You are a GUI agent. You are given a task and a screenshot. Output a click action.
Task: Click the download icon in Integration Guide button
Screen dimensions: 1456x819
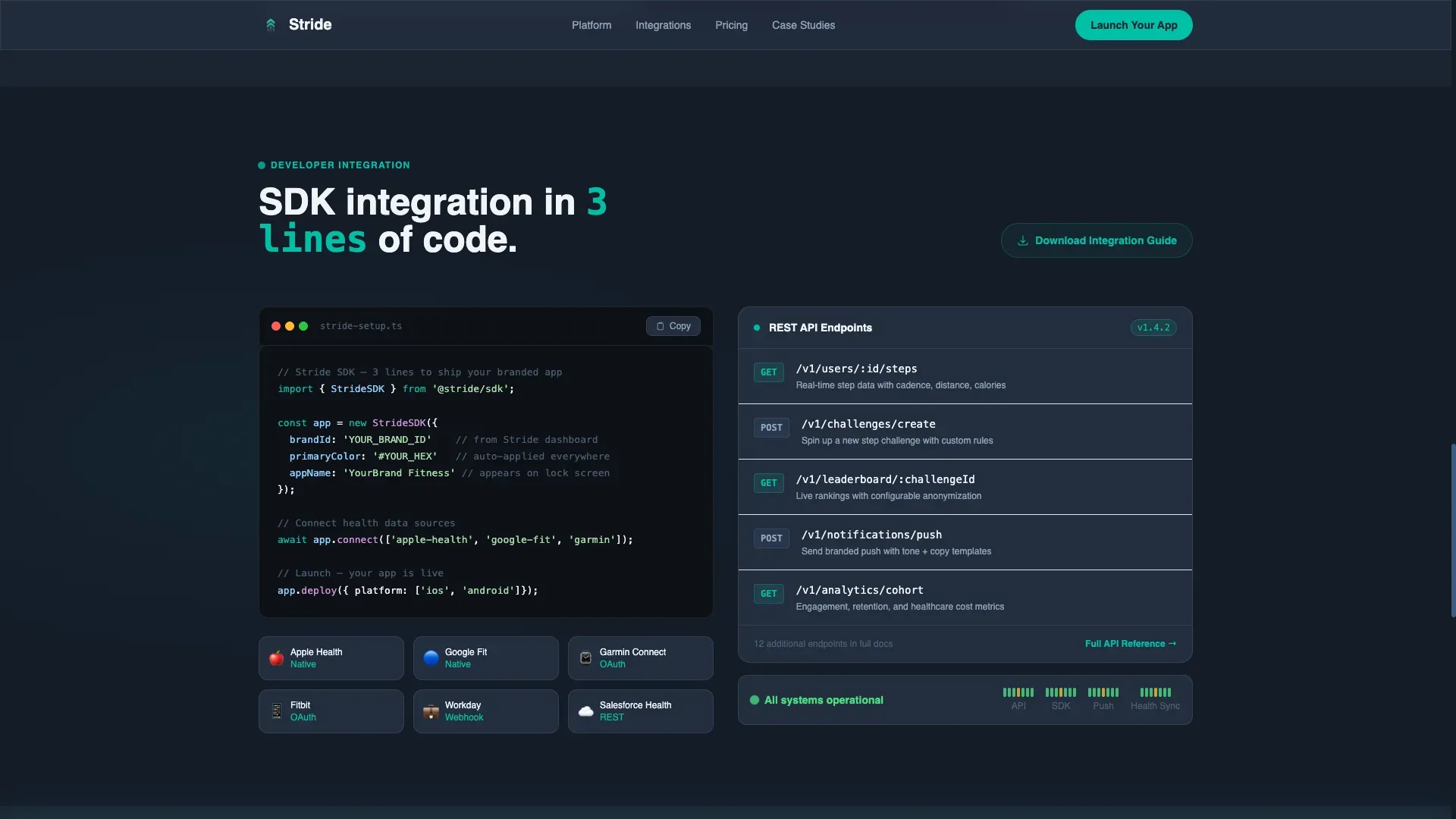tap(1023, 240)
